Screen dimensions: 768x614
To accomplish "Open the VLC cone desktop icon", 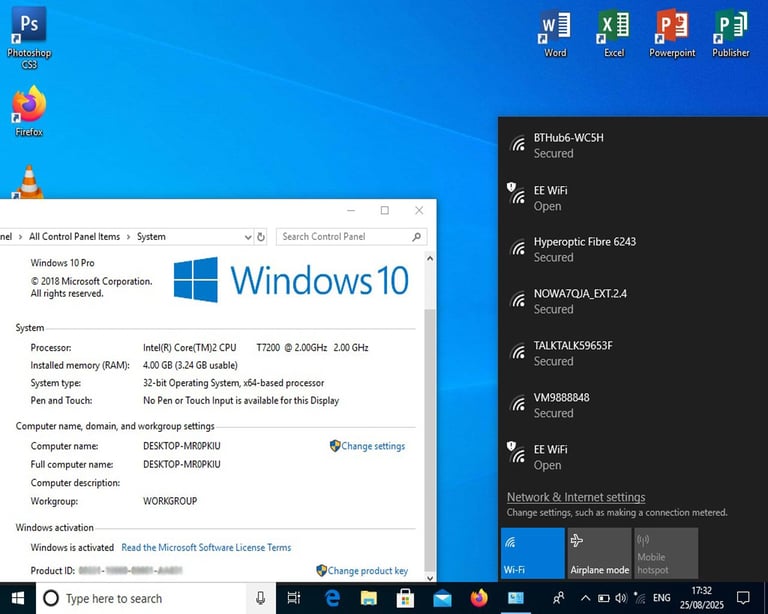I will pos(29,182).
